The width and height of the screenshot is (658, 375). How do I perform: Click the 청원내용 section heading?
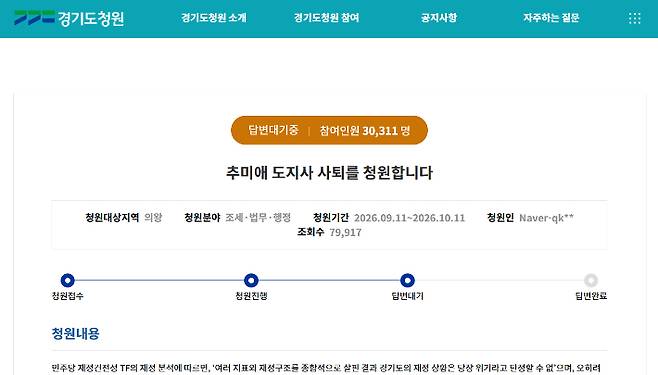pos(76,334)
